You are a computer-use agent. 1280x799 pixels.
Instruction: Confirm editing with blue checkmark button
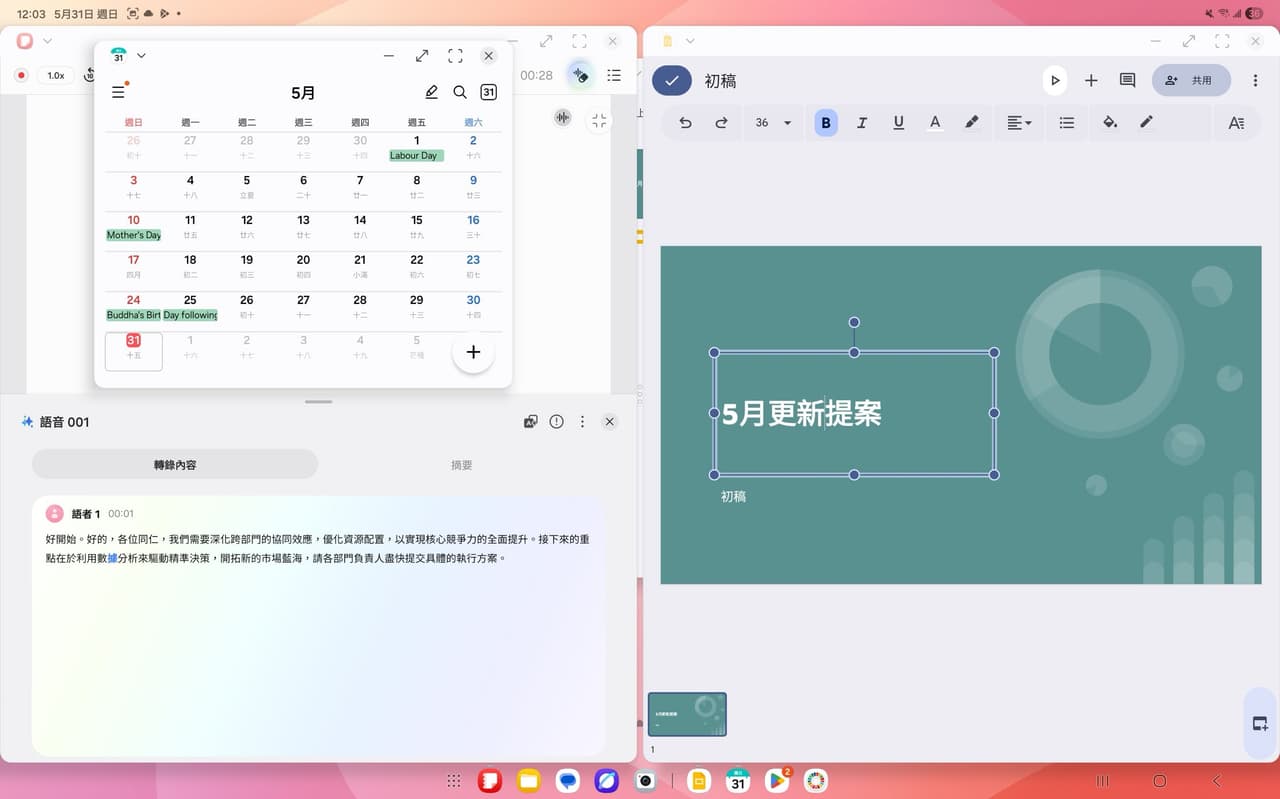672,80
